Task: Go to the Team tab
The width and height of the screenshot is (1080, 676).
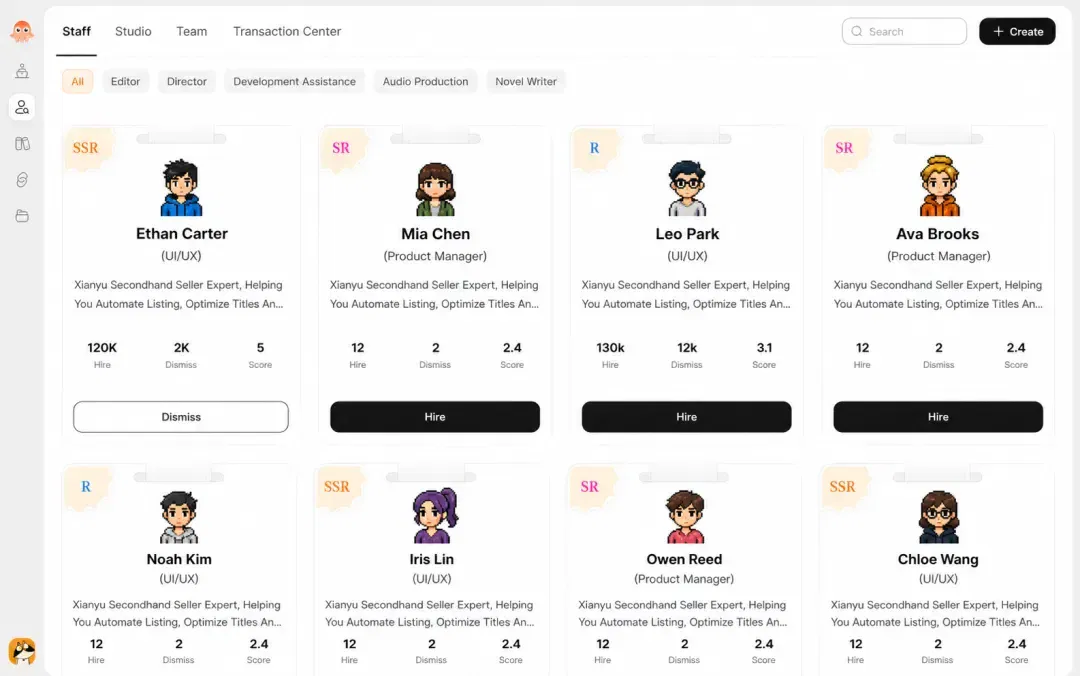Action: (191, 31)
